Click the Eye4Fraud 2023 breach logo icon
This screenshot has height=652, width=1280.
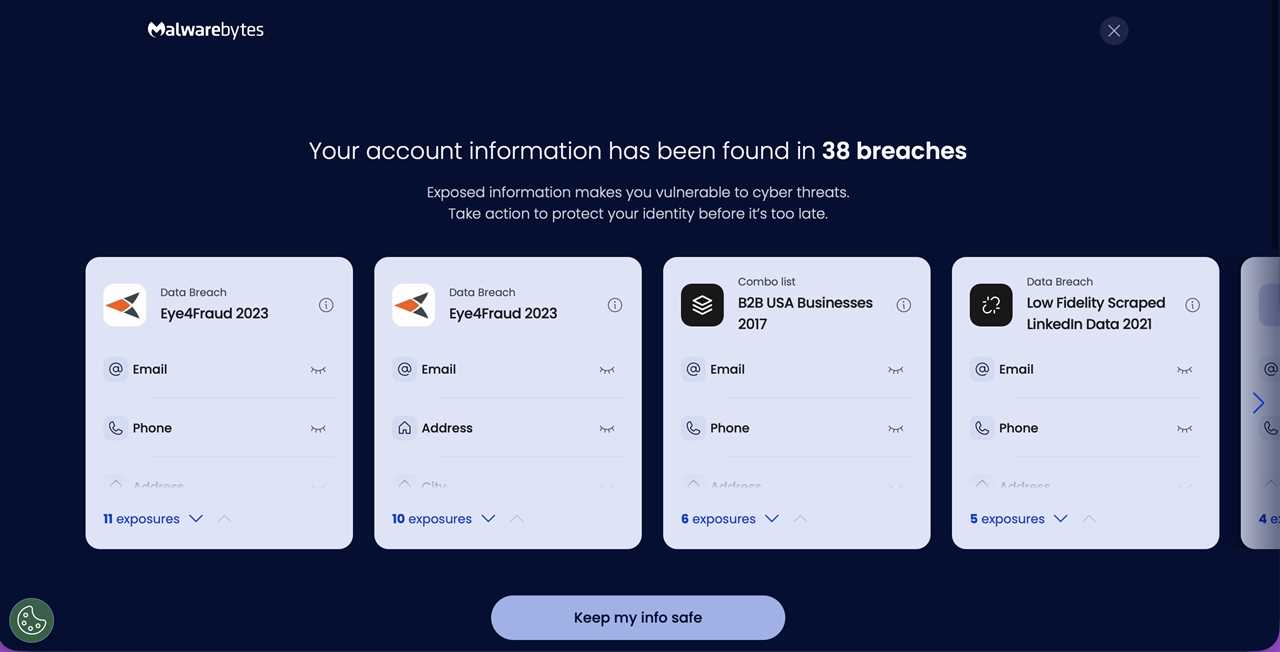124,304
